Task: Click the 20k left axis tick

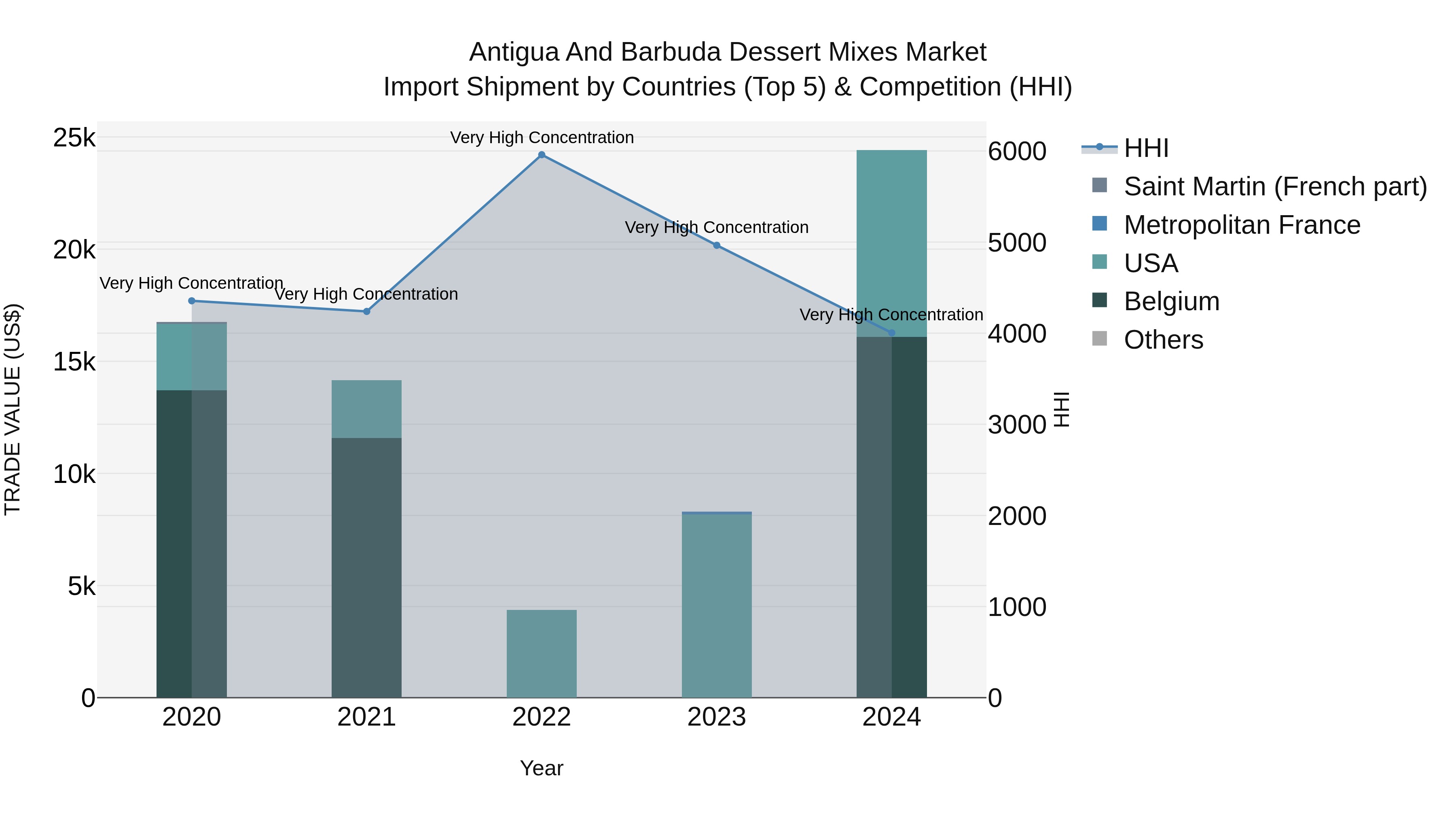Action: 74,250
